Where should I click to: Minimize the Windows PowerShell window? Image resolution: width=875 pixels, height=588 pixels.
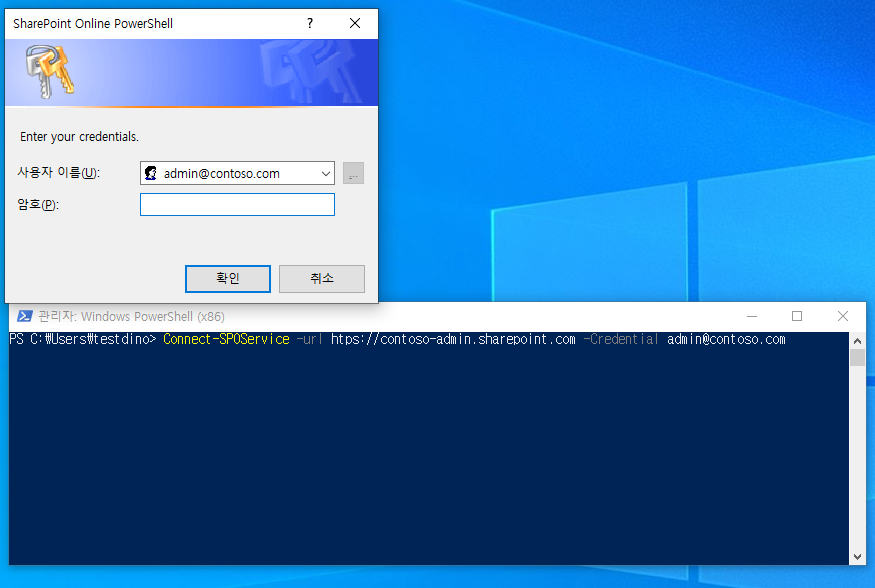pyautogui.click(x=752, y=316)
